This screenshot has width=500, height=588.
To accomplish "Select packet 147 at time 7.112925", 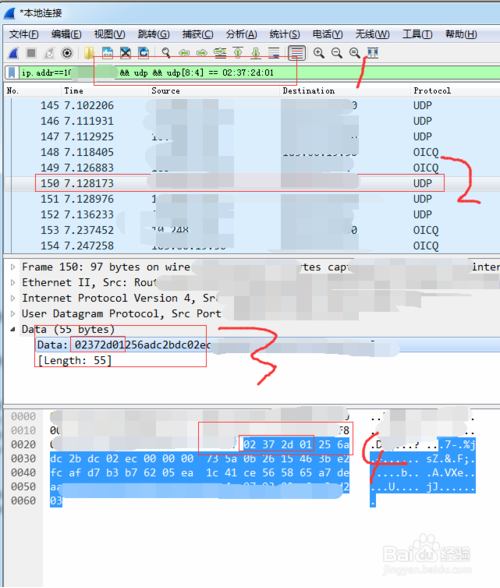I will point(251,136).
